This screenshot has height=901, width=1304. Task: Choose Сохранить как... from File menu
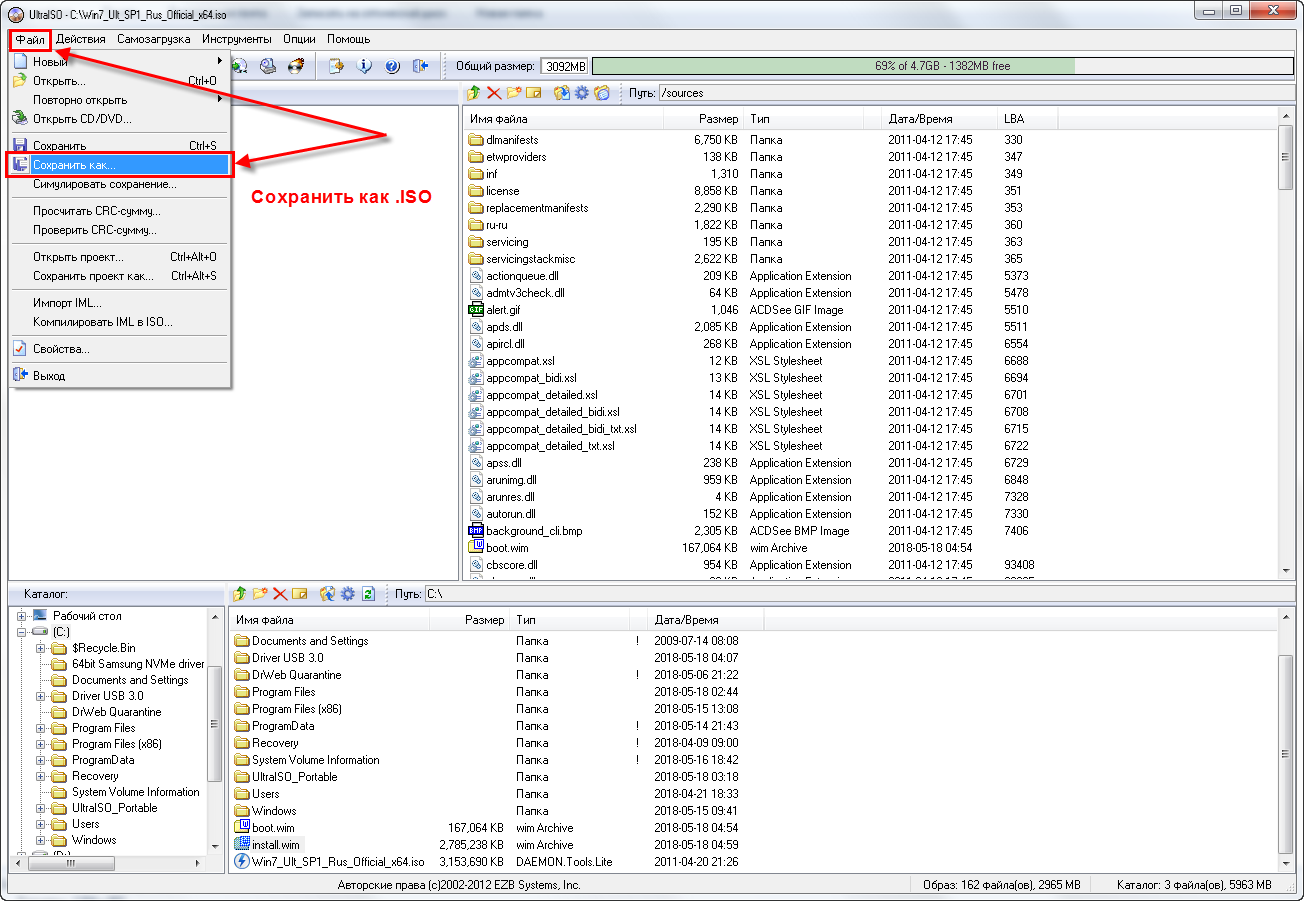(120, 165)
